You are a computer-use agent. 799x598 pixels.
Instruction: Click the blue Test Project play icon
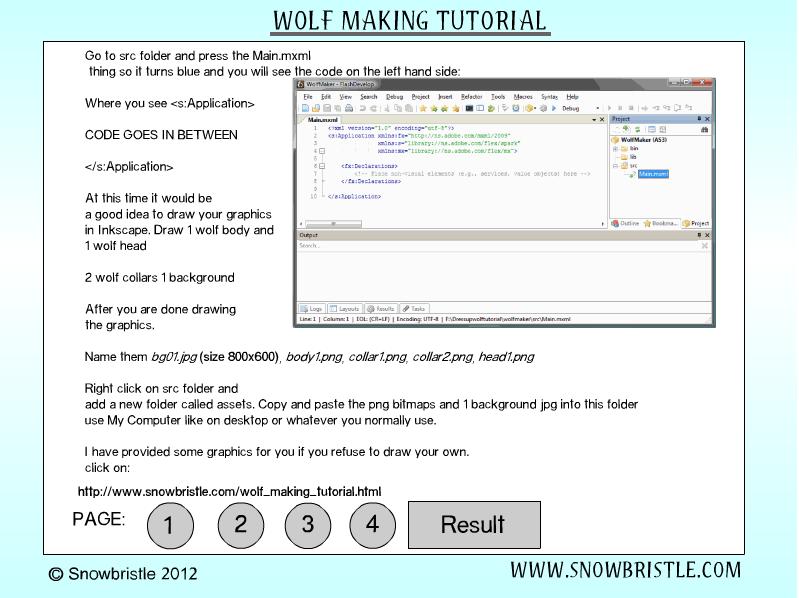554,108
